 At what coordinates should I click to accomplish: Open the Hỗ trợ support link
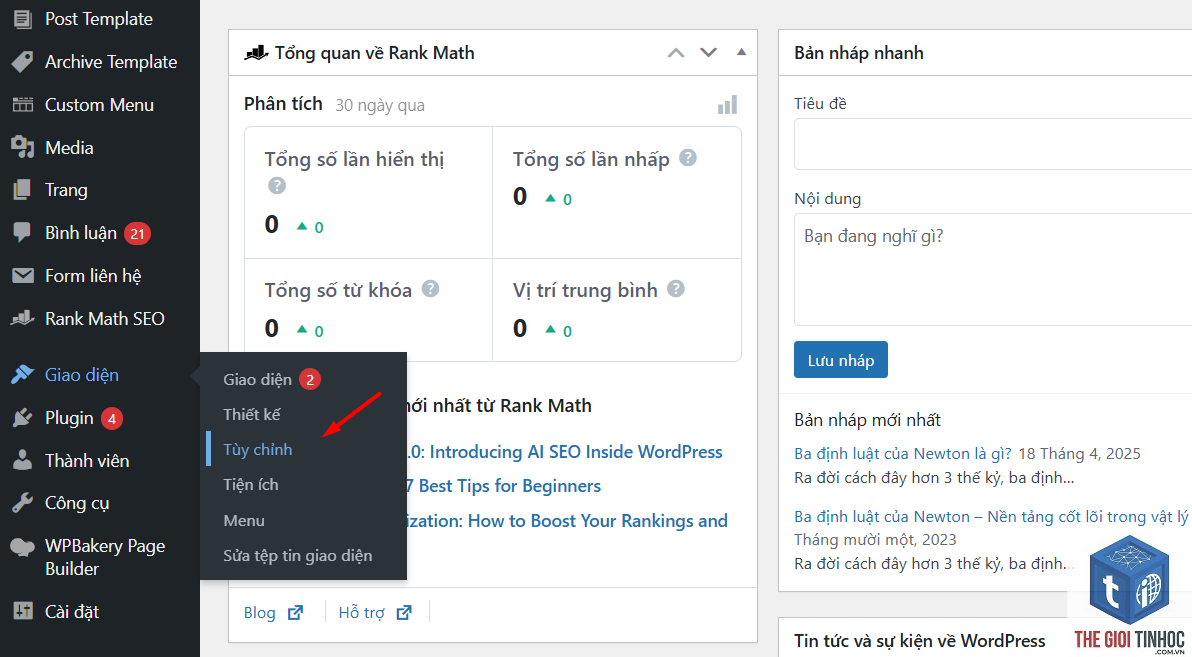pyautogui.click(x=376, y=612)
